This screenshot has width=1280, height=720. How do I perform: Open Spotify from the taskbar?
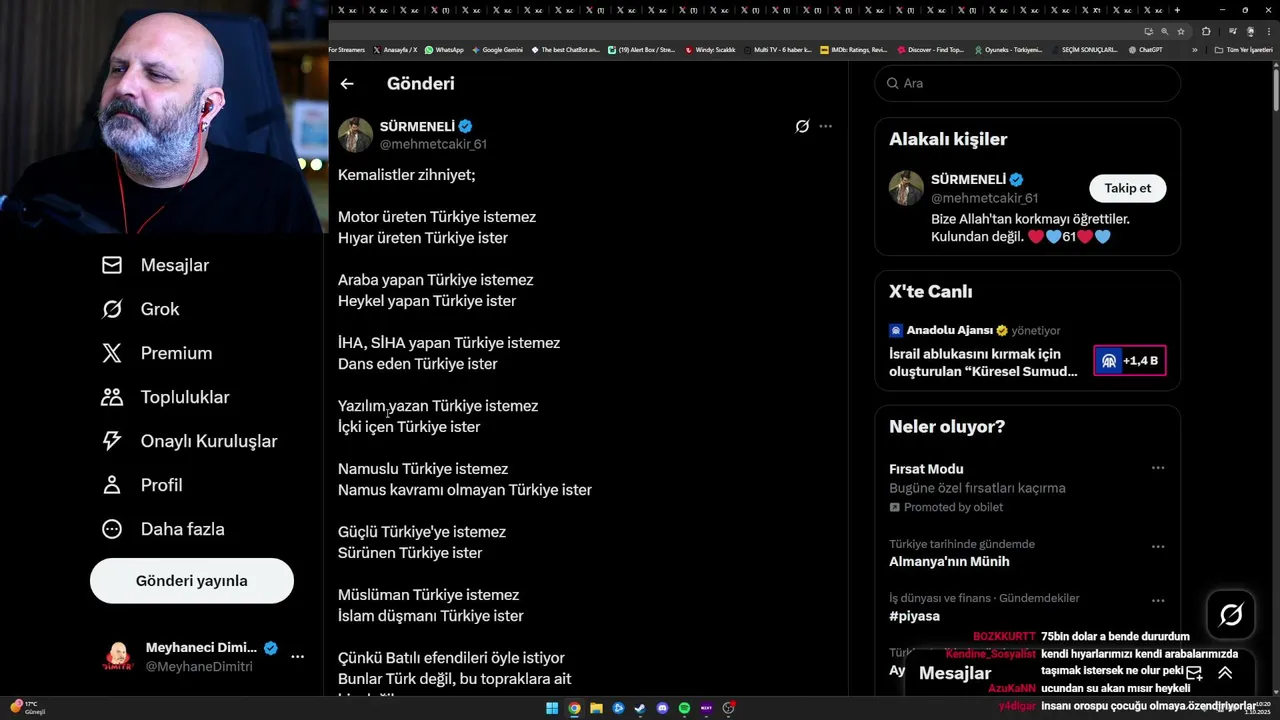coord(684,709)
